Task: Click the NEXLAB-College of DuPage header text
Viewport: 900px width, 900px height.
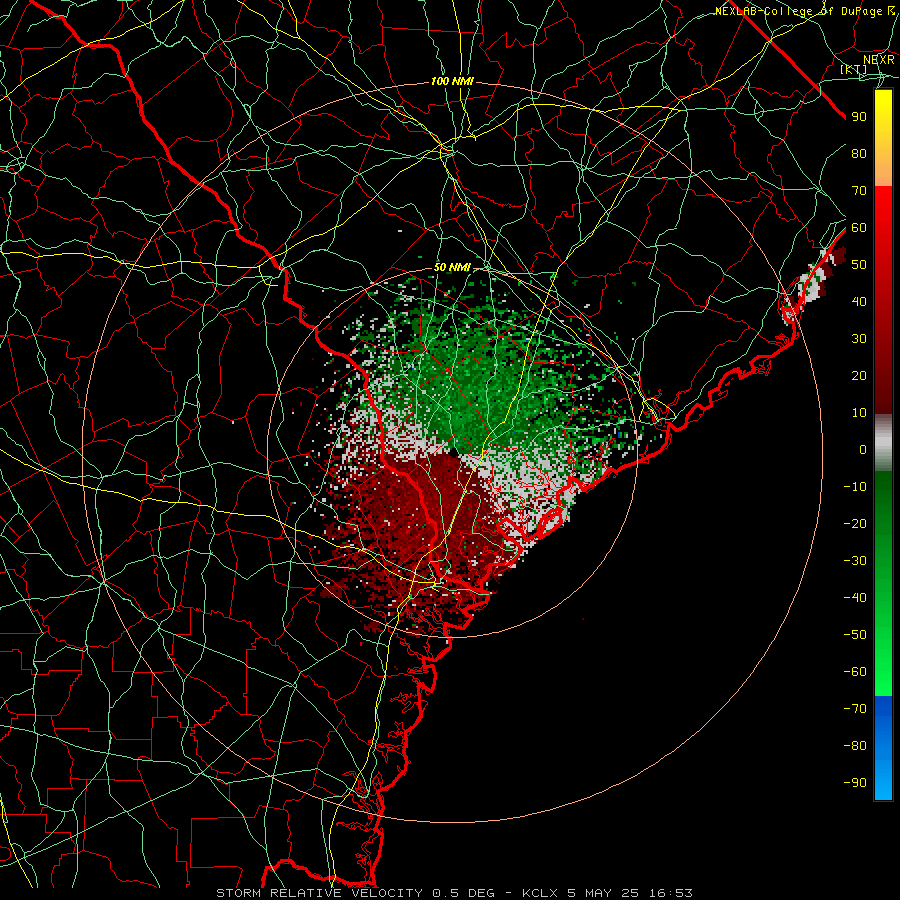Action: coord(805,11)
